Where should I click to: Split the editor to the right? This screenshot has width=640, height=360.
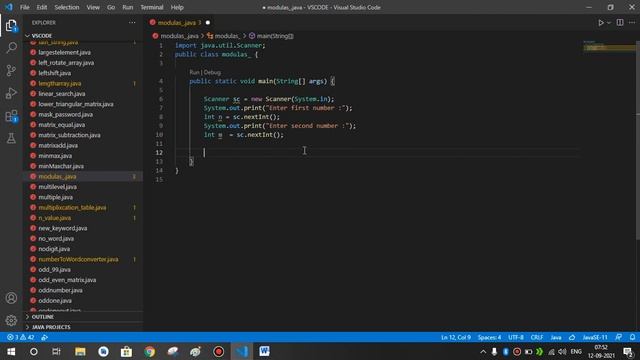point(620,22)
